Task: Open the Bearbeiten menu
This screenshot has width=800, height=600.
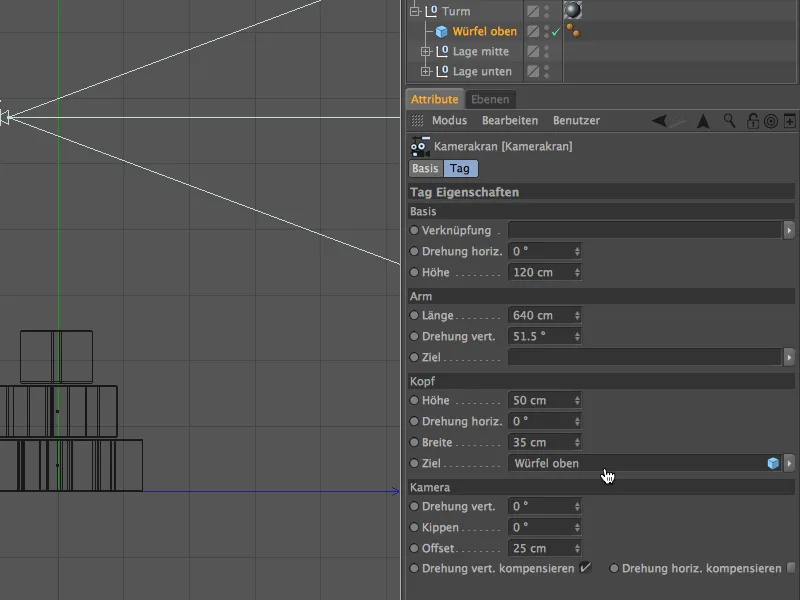Action: click(x=510, y=120)
